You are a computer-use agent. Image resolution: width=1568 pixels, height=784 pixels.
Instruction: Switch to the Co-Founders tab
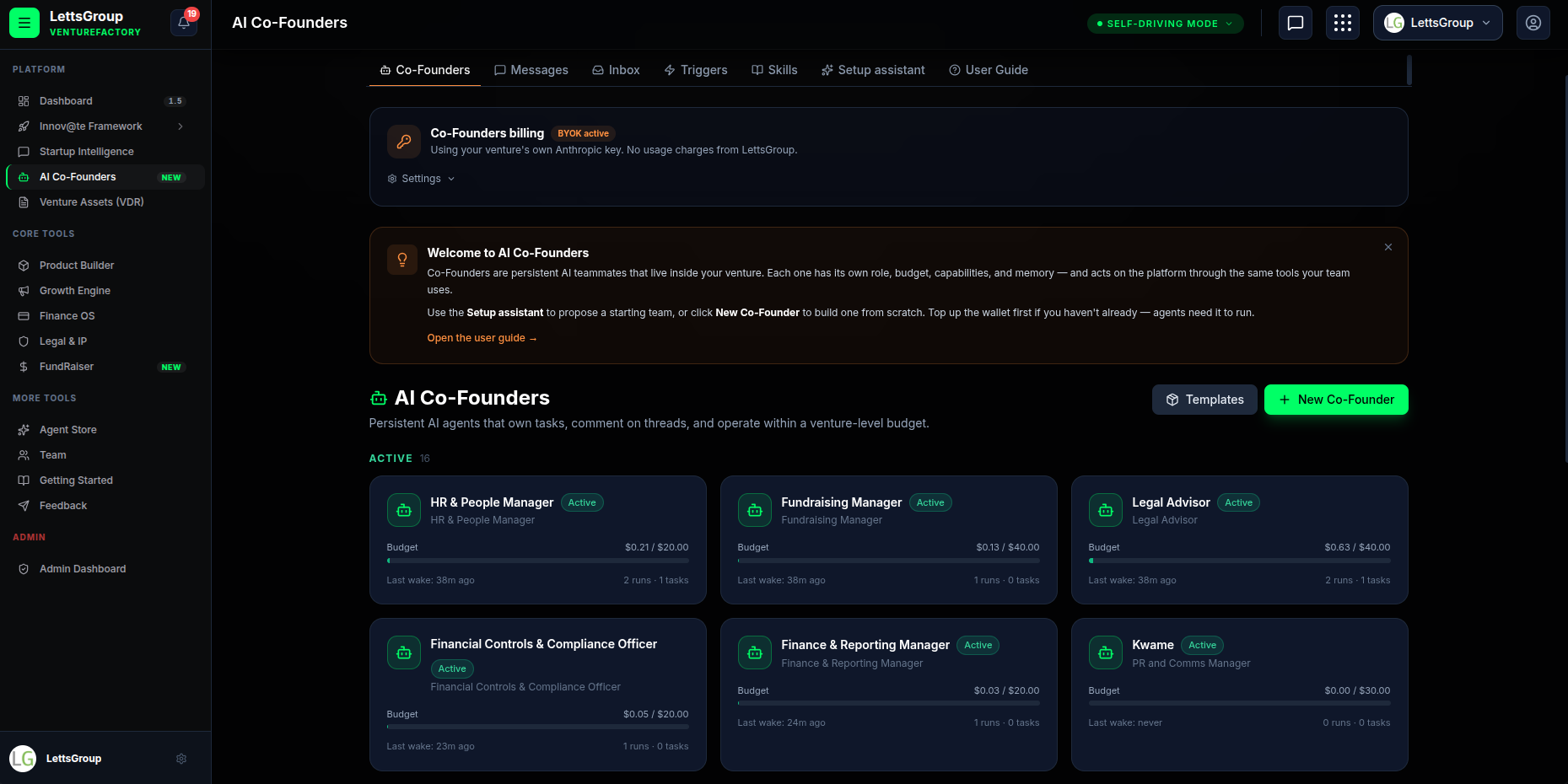pyautogui.click(x=425, y=70)
